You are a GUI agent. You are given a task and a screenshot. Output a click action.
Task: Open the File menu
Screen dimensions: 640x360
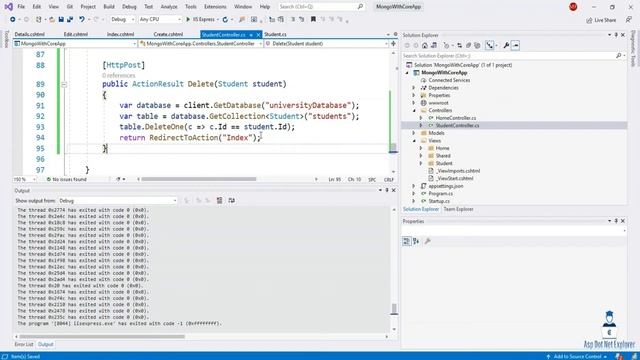click(21, 7)
